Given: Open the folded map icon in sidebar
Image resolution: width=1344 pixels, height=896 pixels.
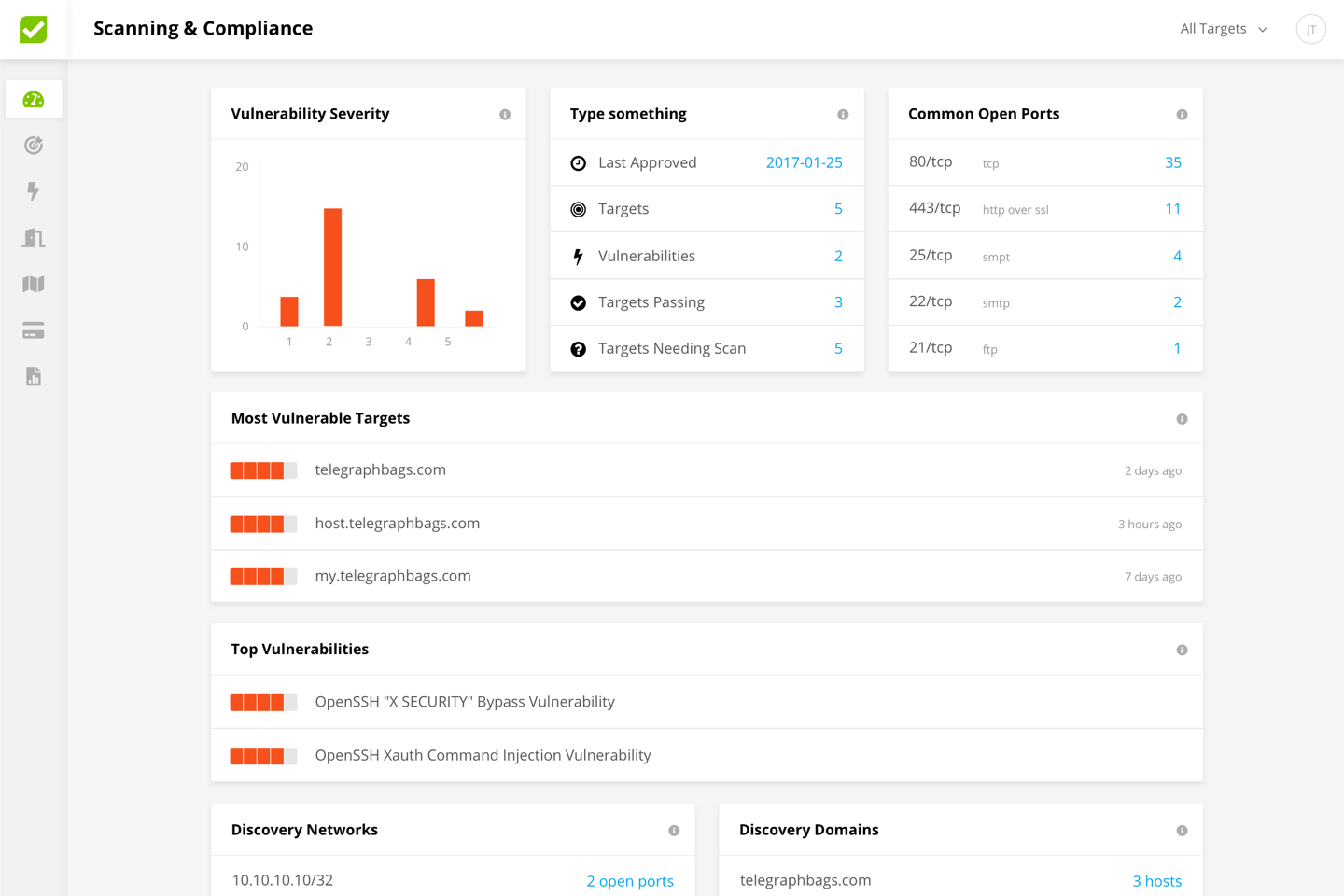Looking at the screenshot, I should [x=34, y=284].
